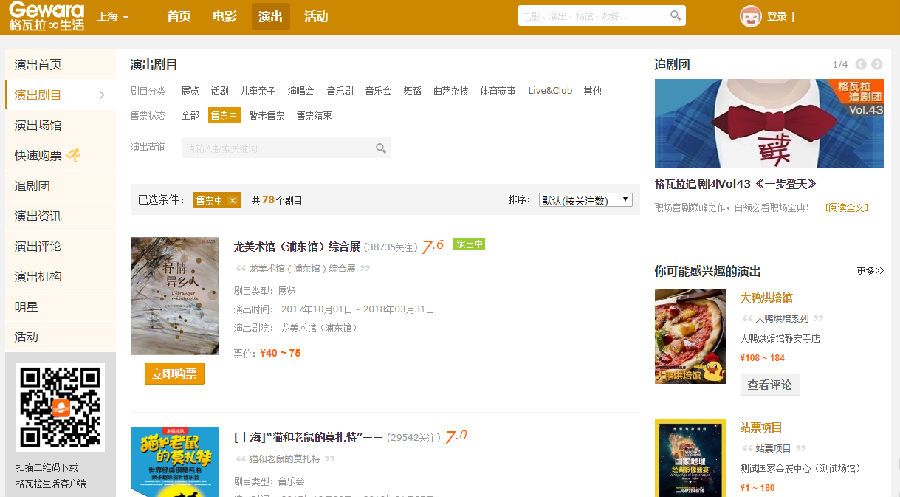Click the sidebar QR code image
The width and height of the screenshot is (900, 497).
[x=60, y=407]
